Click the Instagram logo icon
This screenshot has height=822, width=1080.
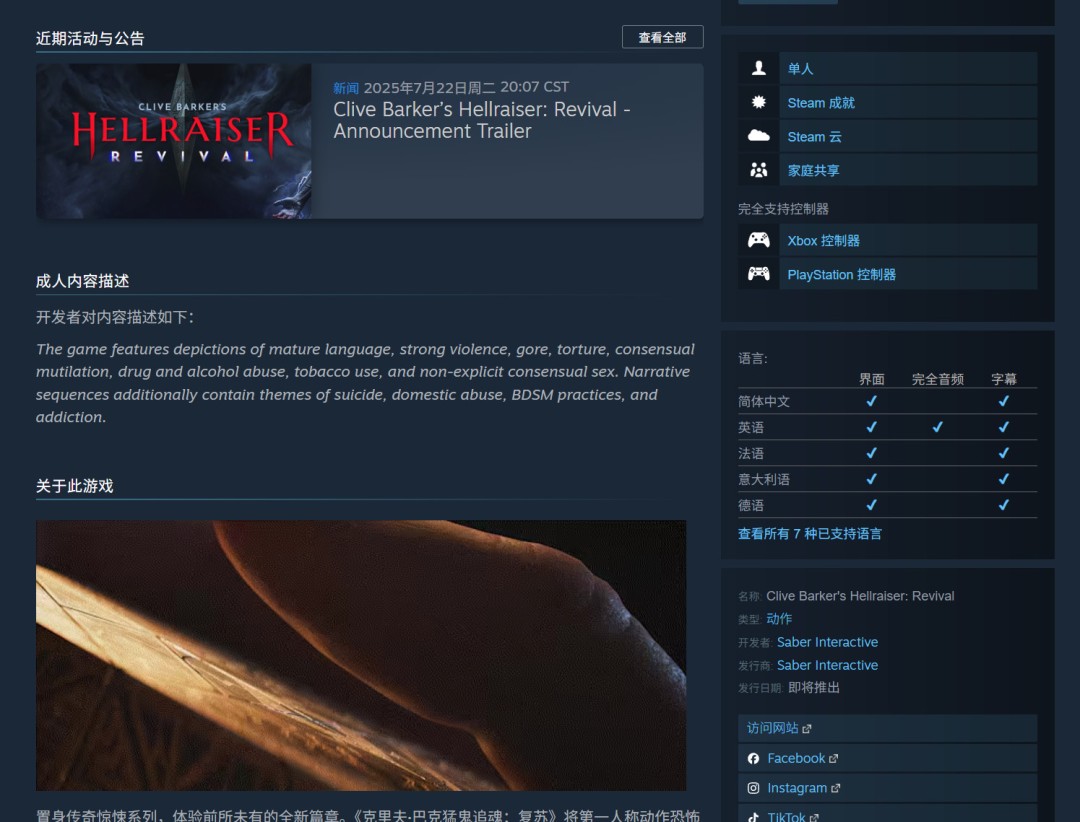(753, 788)
